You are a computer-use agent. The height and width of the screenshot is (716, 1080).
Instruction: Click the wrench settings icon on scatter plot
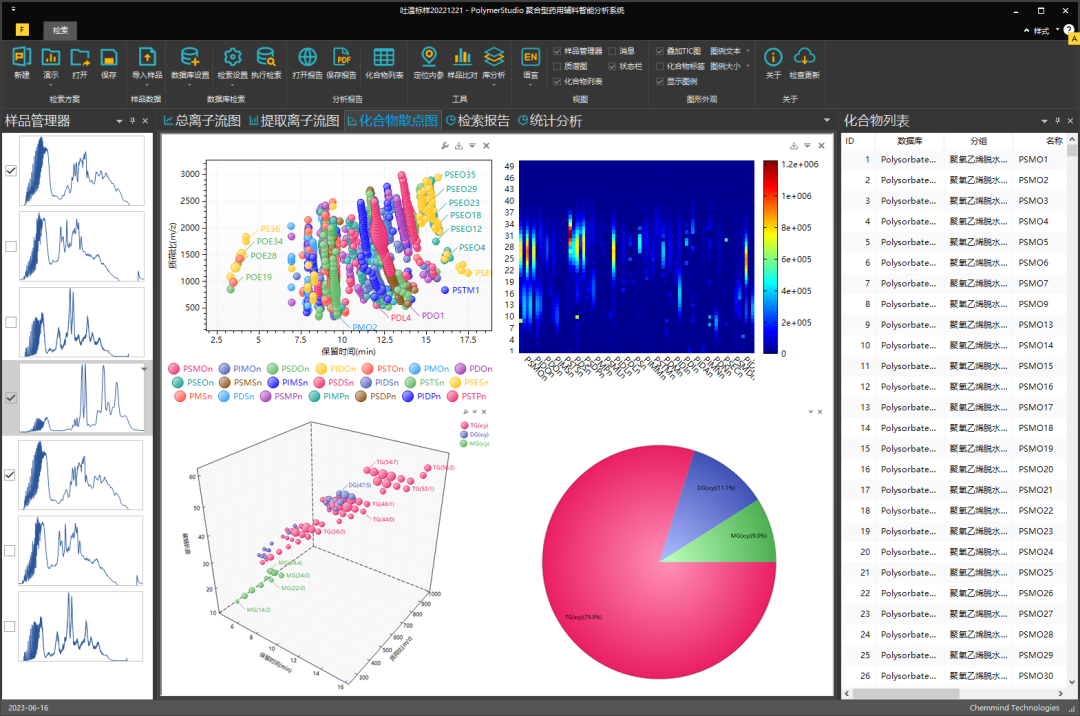pos(445,146)
